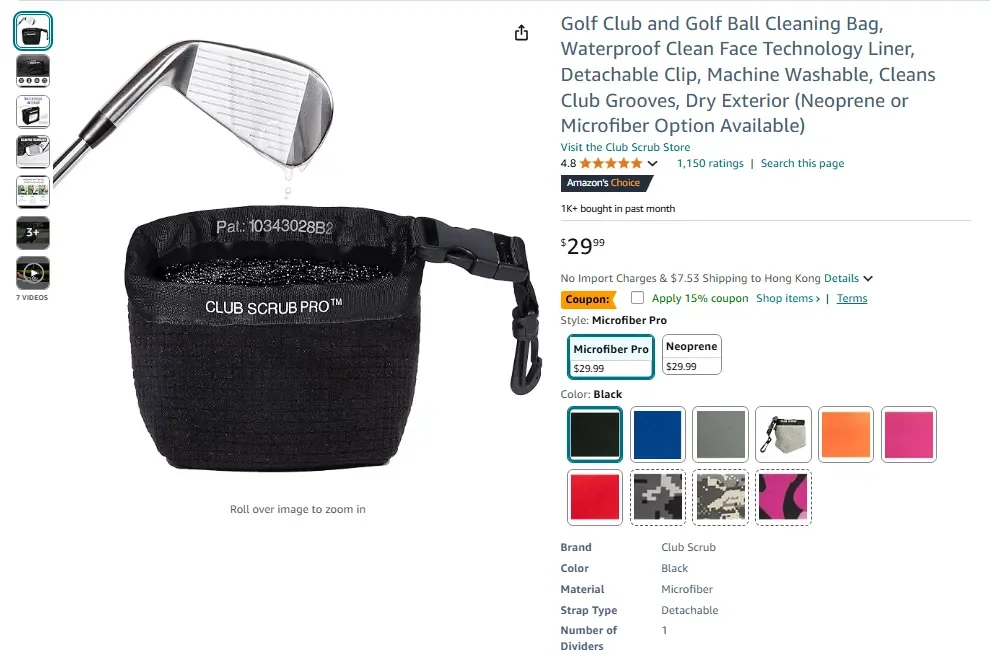Open the coupon Terms link
This screenshot has height=655, width=990.
click(852, 298)
